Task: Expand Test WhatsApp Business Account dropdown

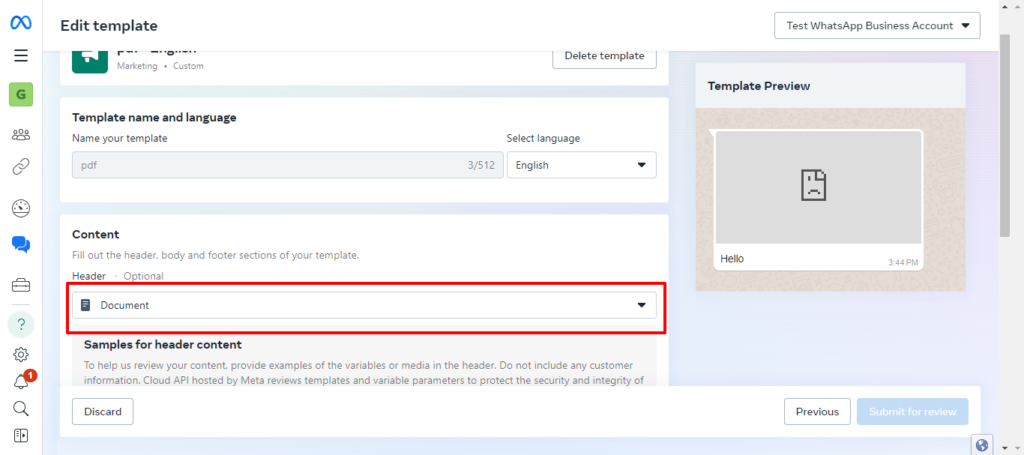Action: [877, 26]
